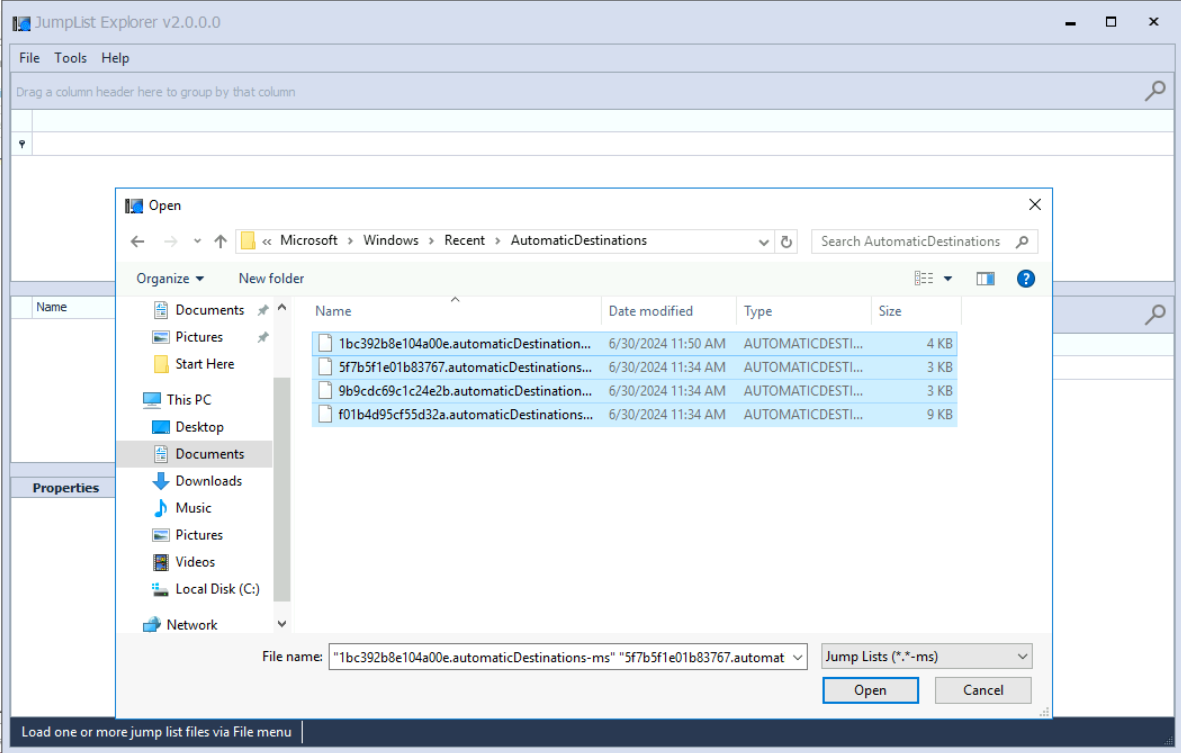Open the Tools menu
Viewport: 1181px width, 753px height.
coord(70,58)
